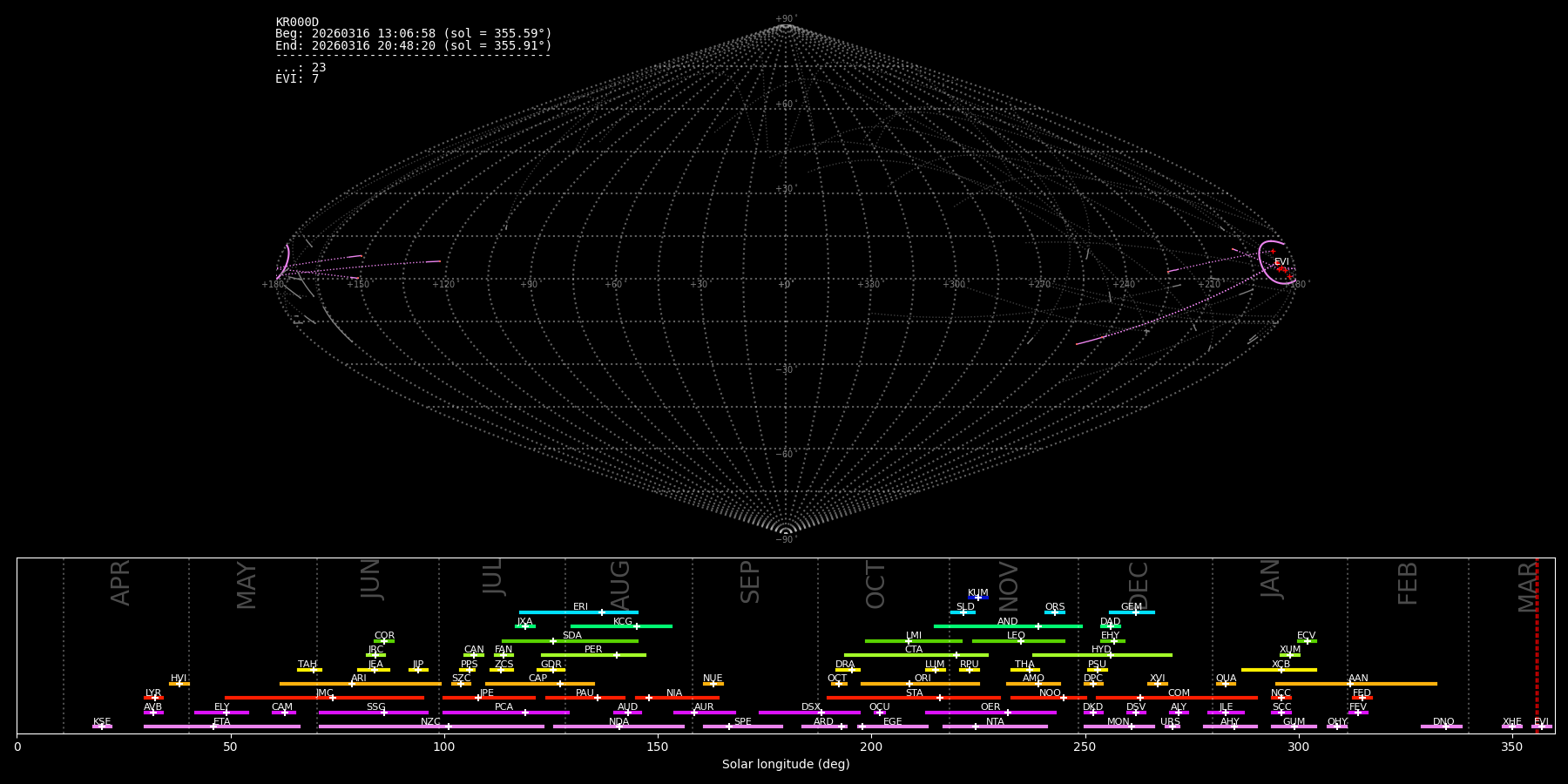
Task: Click the FEB month label
Action: pyautogui.click(x=1408, y=584)
